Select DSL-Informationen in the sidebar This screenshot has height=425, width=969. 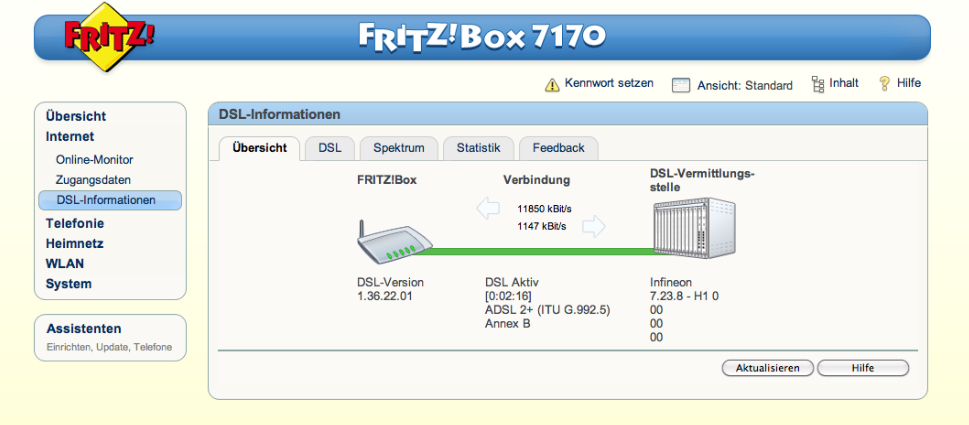110,200
